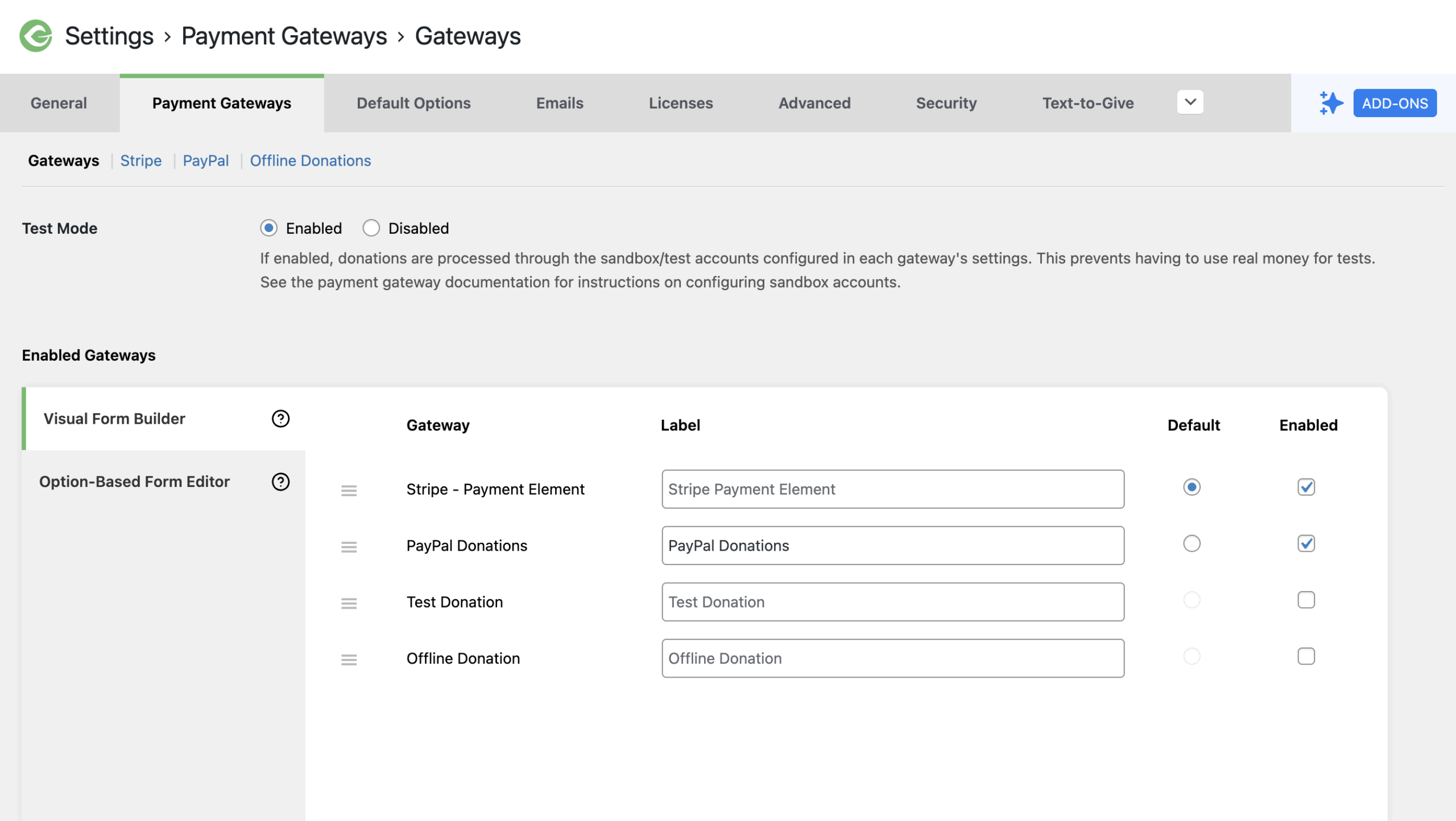Edit the PayPal Donations label text
The image size is (1456, 821).
coord(892,545)
